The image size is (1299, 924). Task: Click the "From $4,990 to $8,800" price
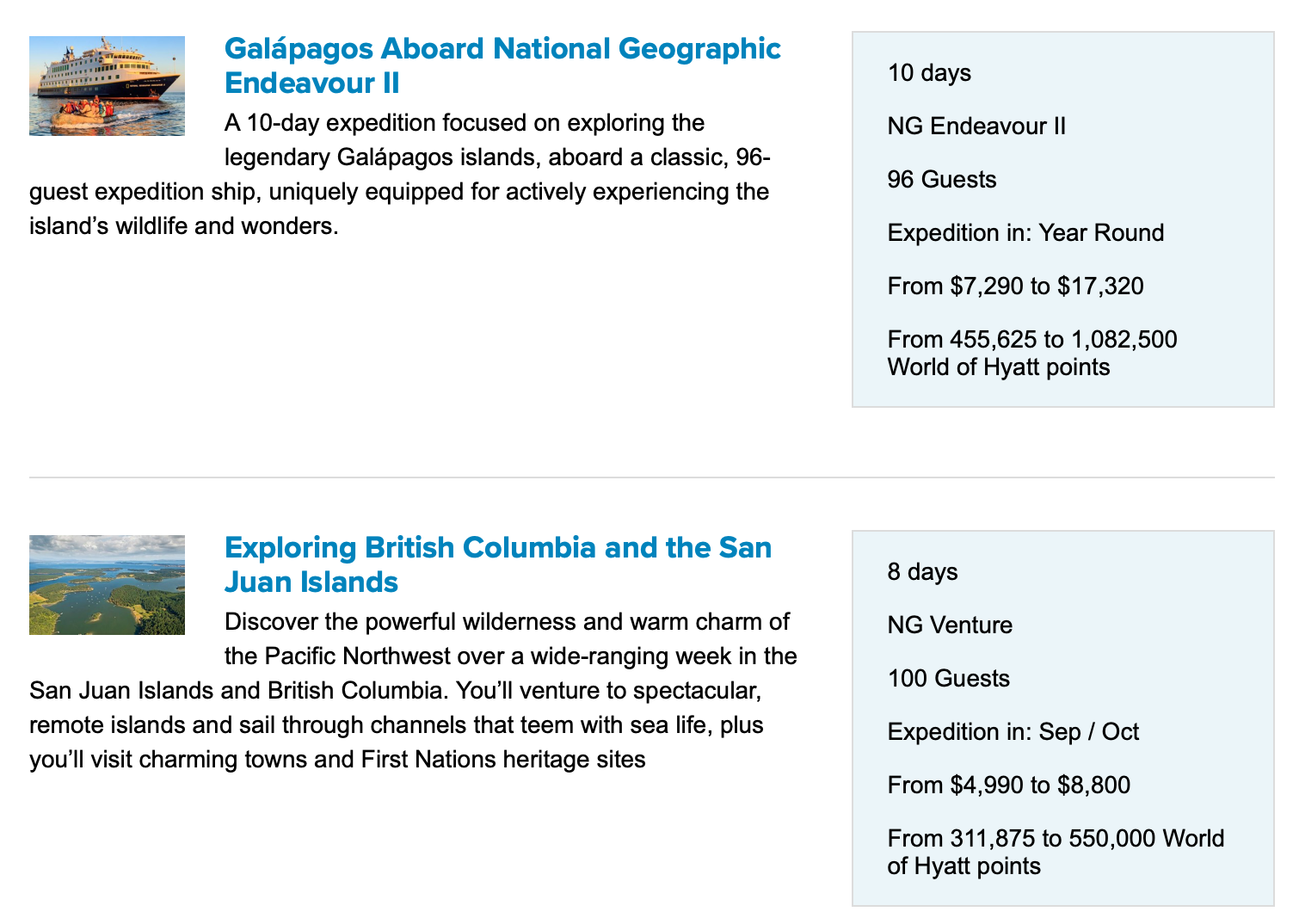1008,785
